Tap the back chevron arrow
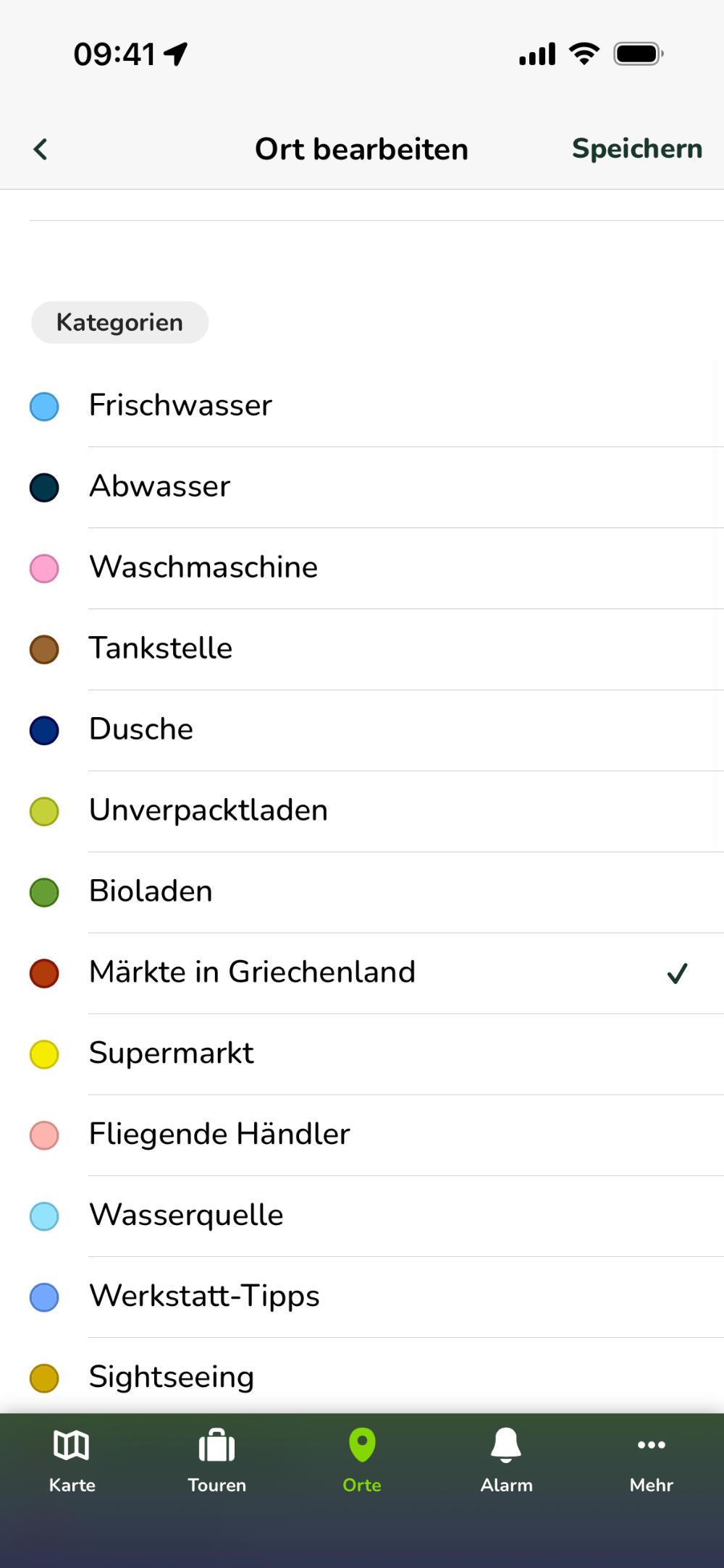Image resolution: width=724 pixels, height=1568 pixels. (41, 149)
